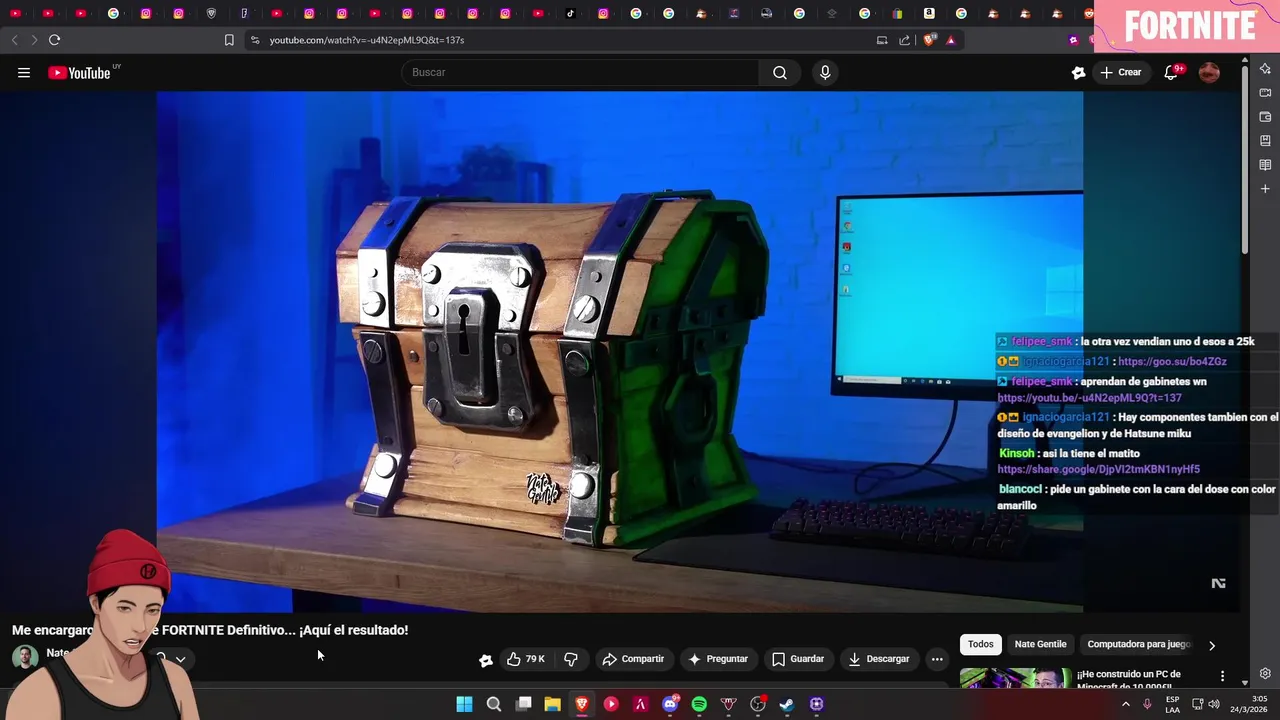Screen dimensions: 1280x720
Task: Open 'He construido un PC de Minecraft' title
Action: tap(1129, 679)
